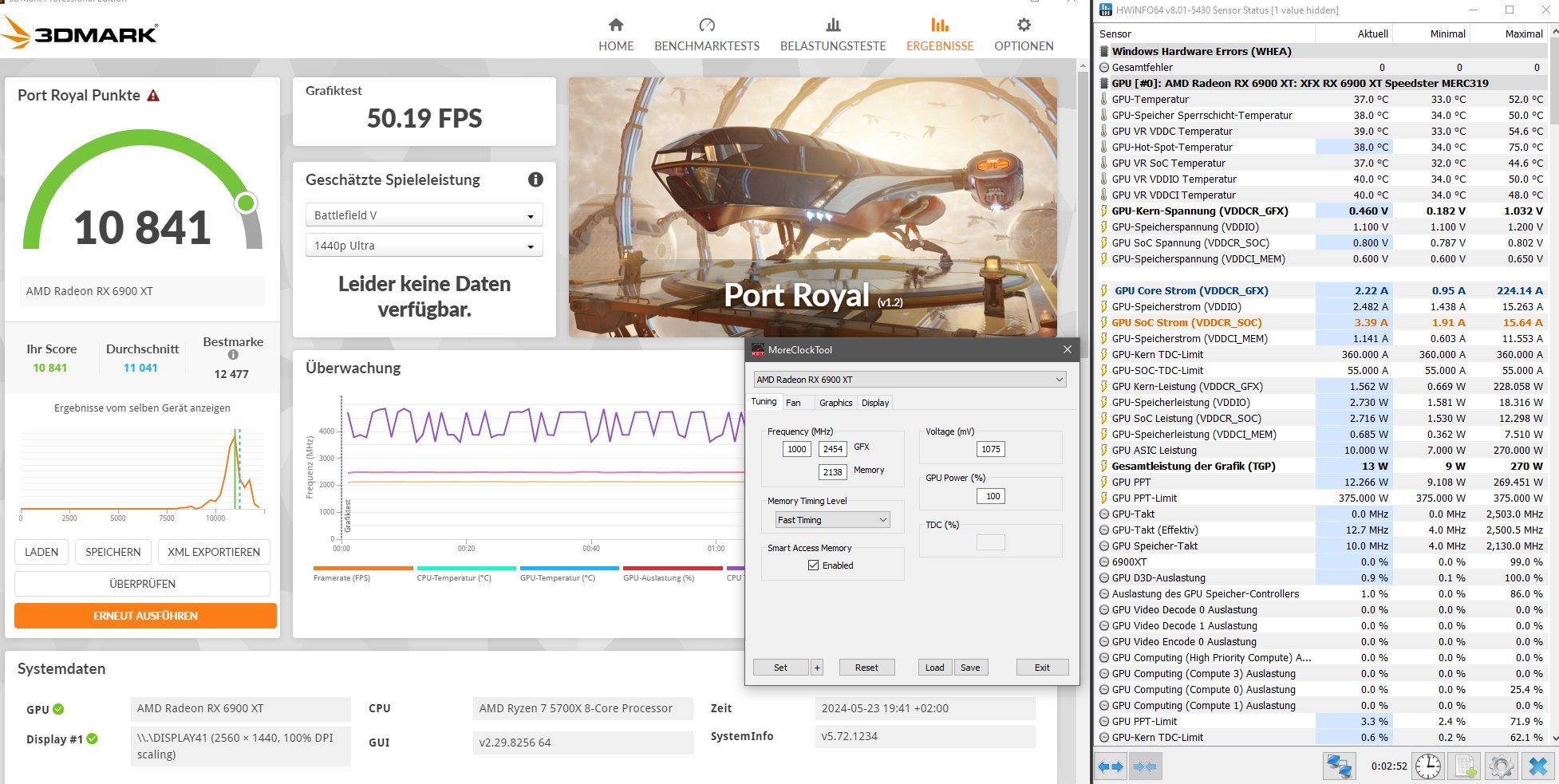Screen dimensions: 1559x784
Task: Click green check icon next to Display #1
Action: (92, 739)
